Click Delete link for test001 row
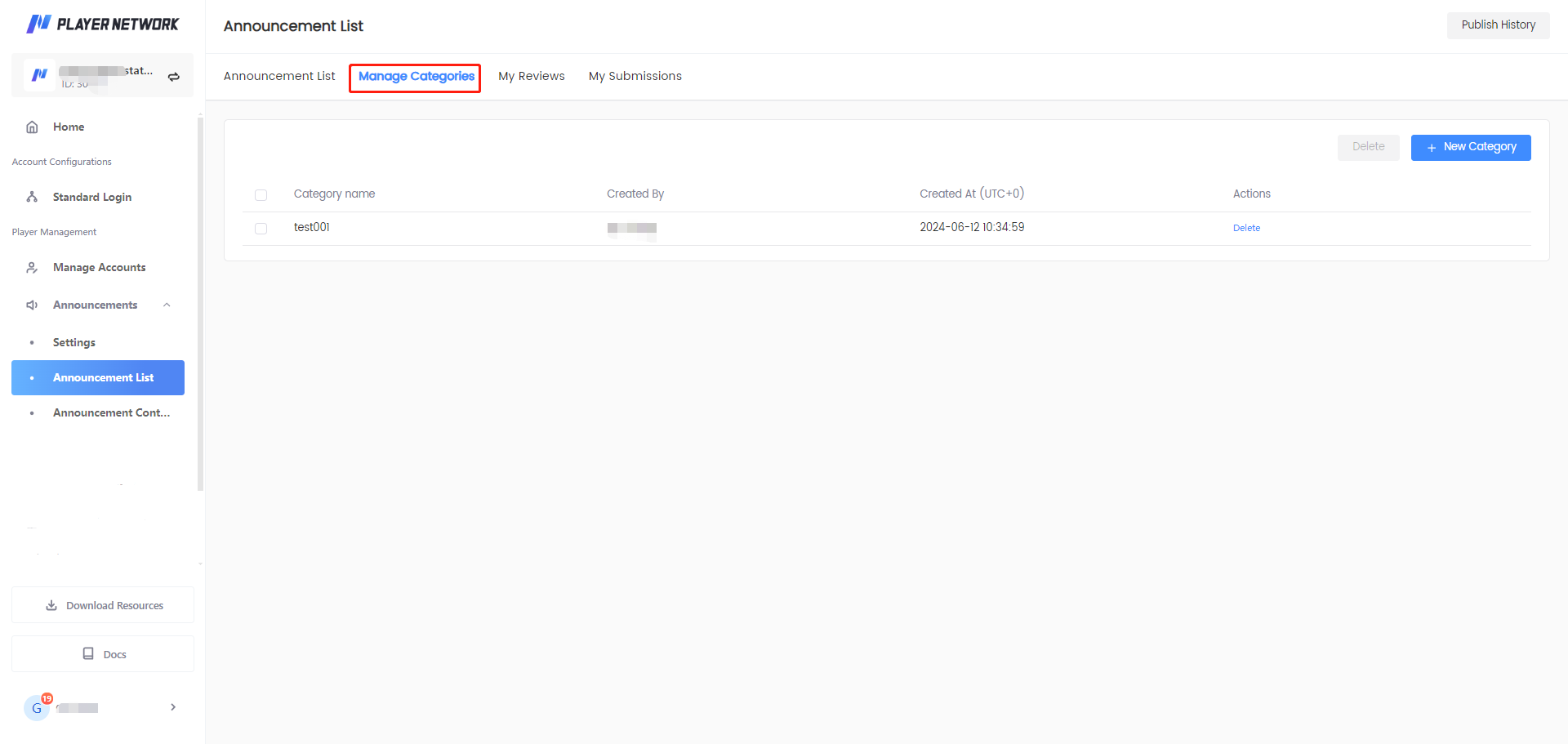The height and width of the screenshot is (744, 1568). [x=1246, y=229]
